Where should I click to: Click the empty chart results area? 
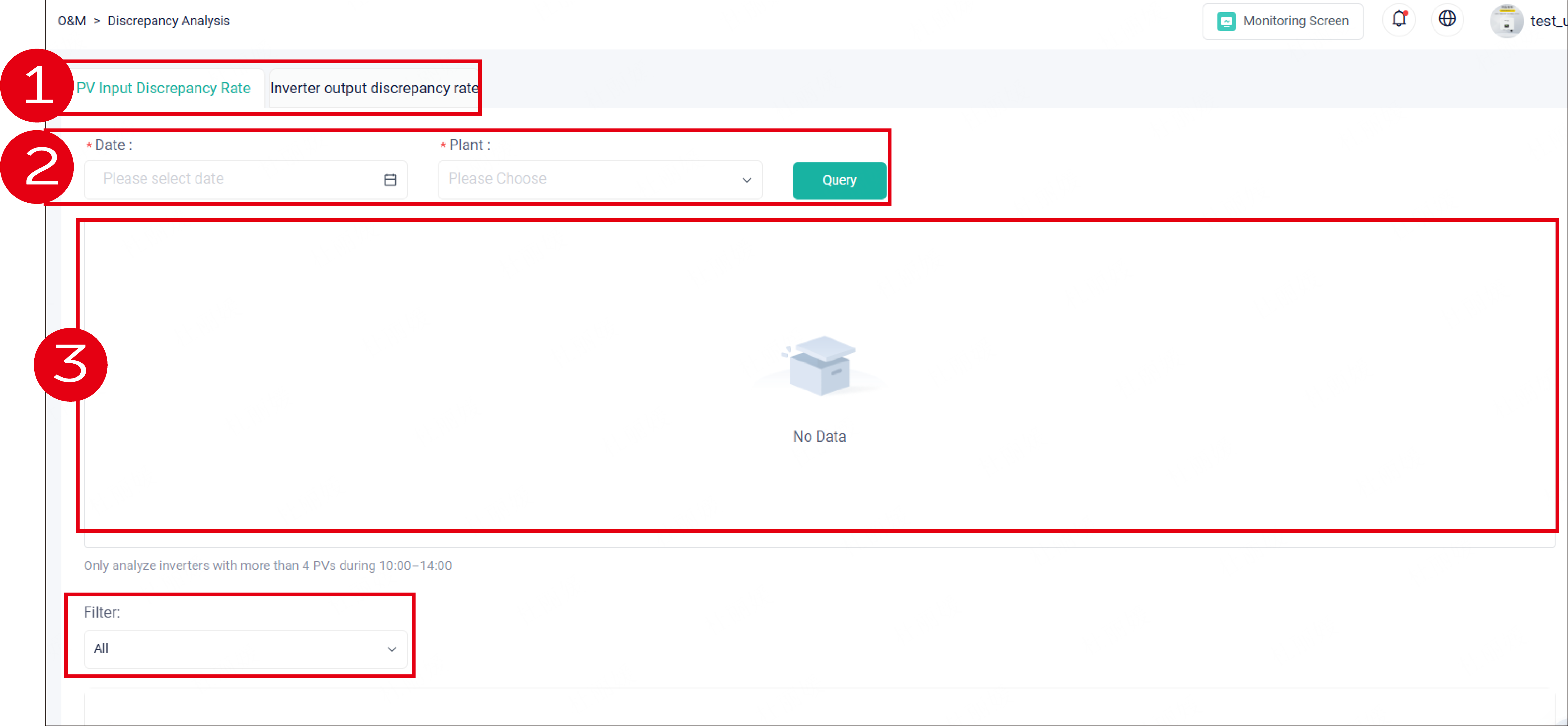[x=819, y=377]
